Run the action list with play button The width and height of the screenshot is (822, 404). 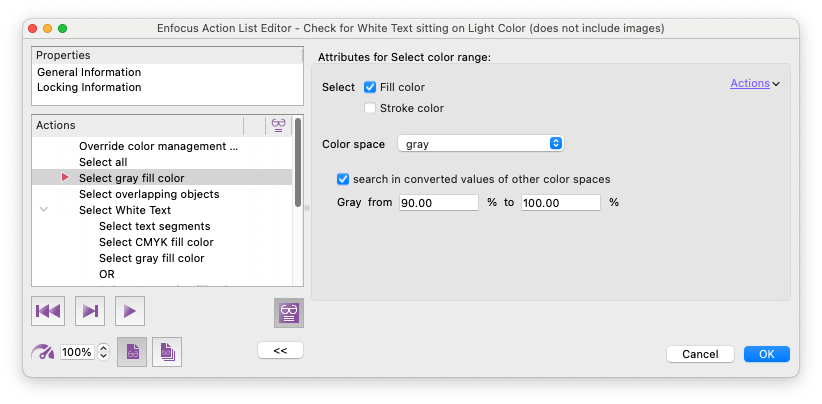[130, 311]
